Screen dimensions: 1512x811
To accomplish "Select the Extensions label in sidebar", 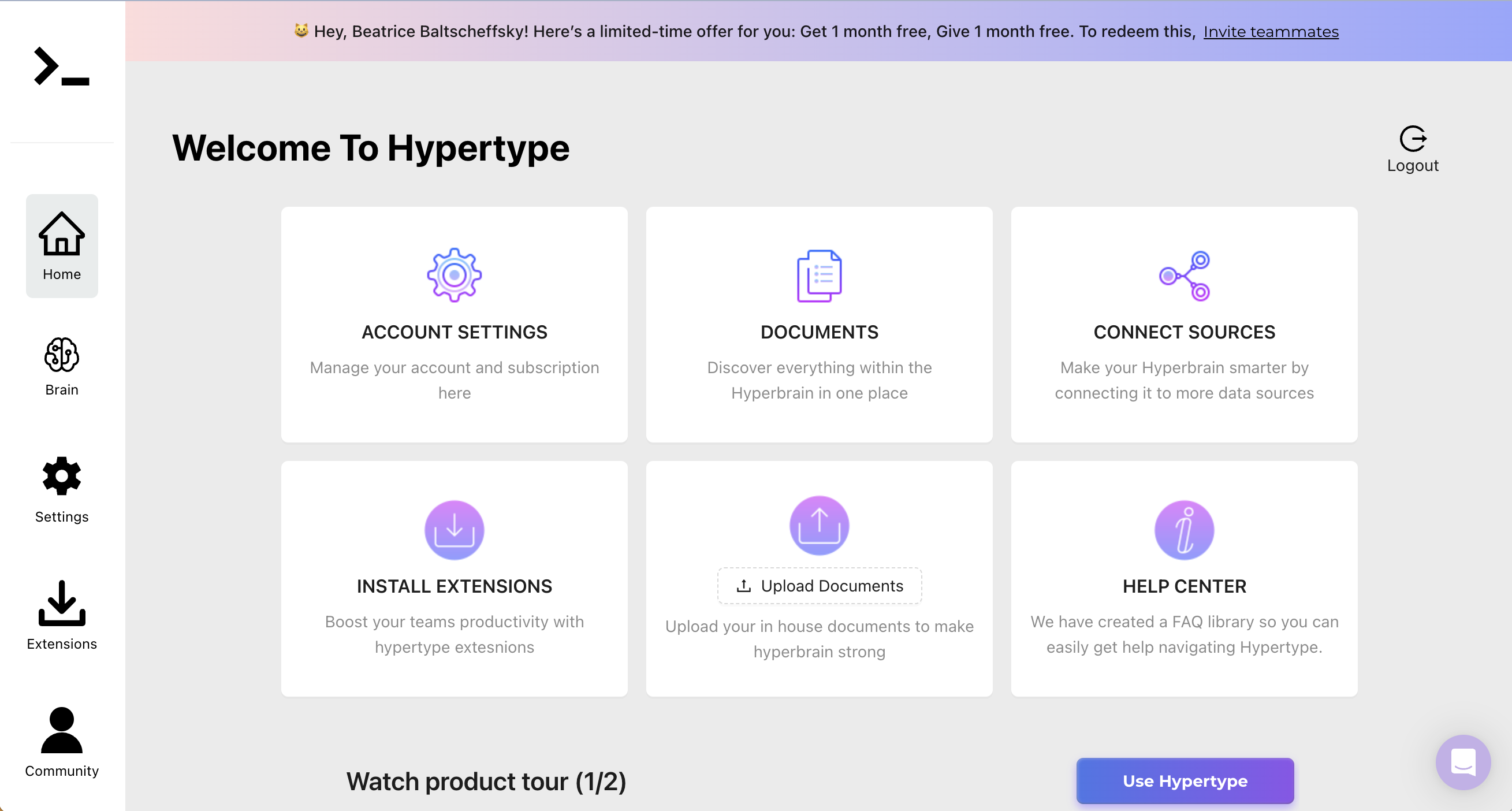I will [x=62, y=644].
